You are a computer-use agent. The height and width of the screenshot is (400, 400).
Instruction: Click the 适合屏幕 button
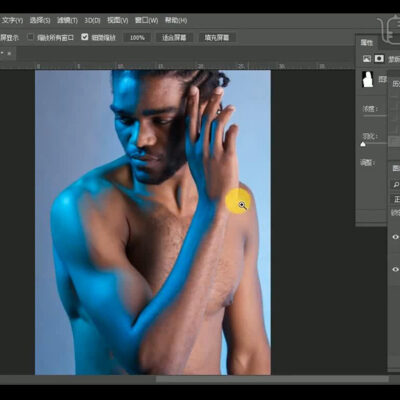174,37
